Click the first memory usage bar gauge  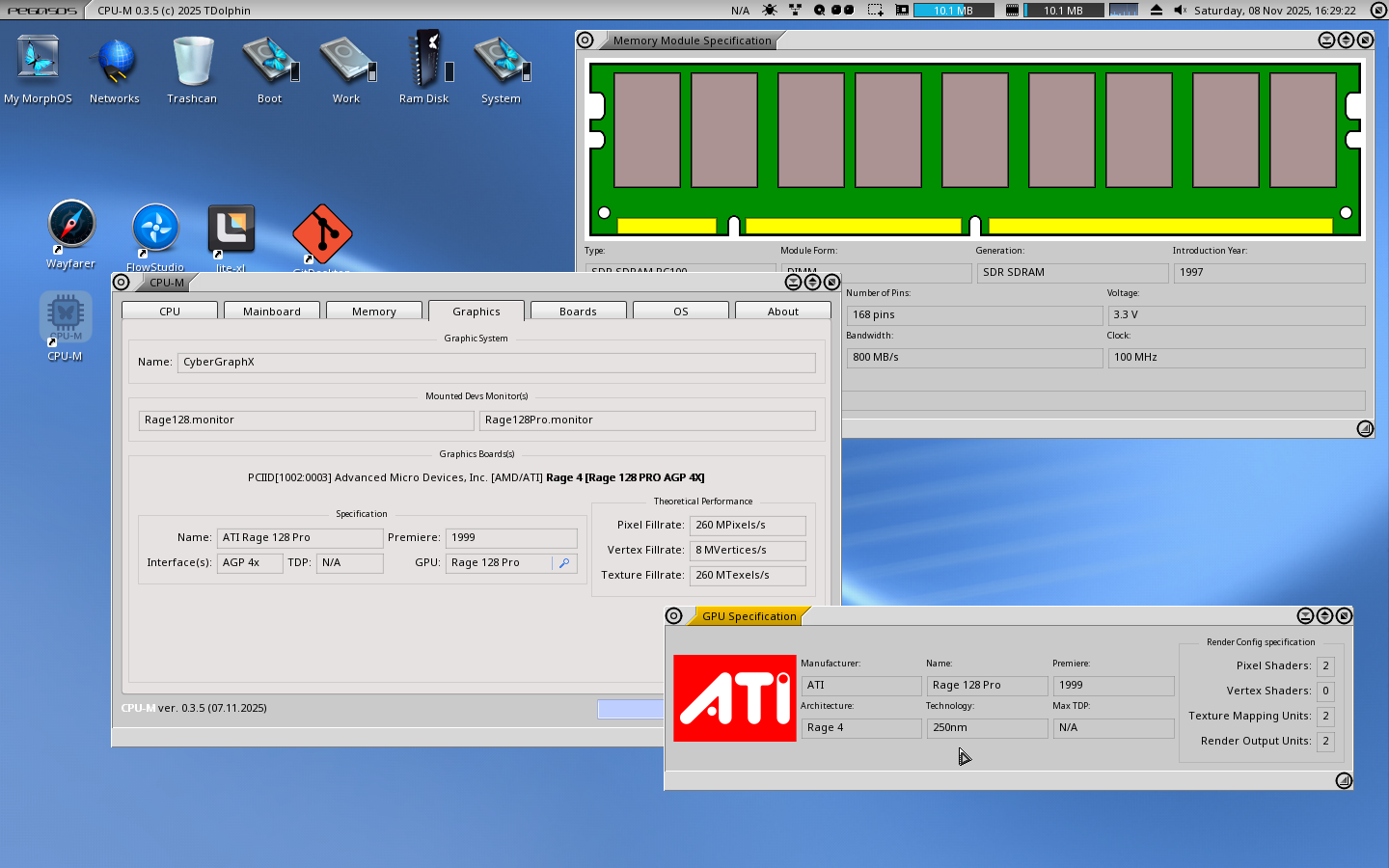click(953, 11)
